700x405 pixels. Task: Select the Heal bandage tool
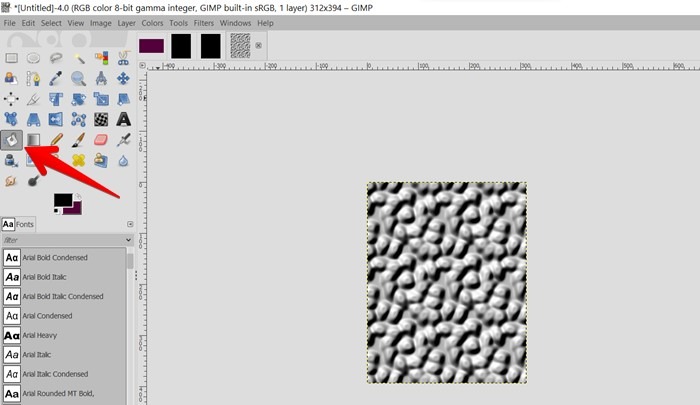coord(79,161)
